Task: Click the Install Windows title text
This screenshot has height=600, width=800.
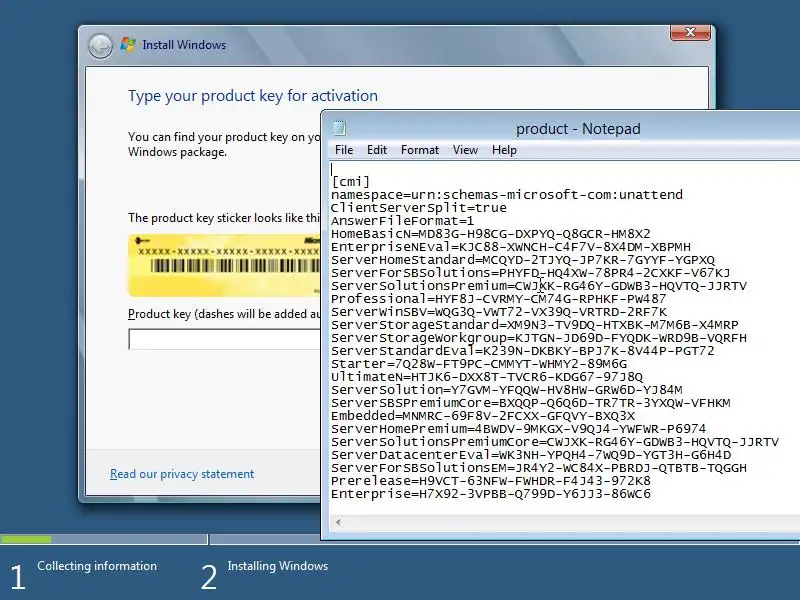Action: 184,45
